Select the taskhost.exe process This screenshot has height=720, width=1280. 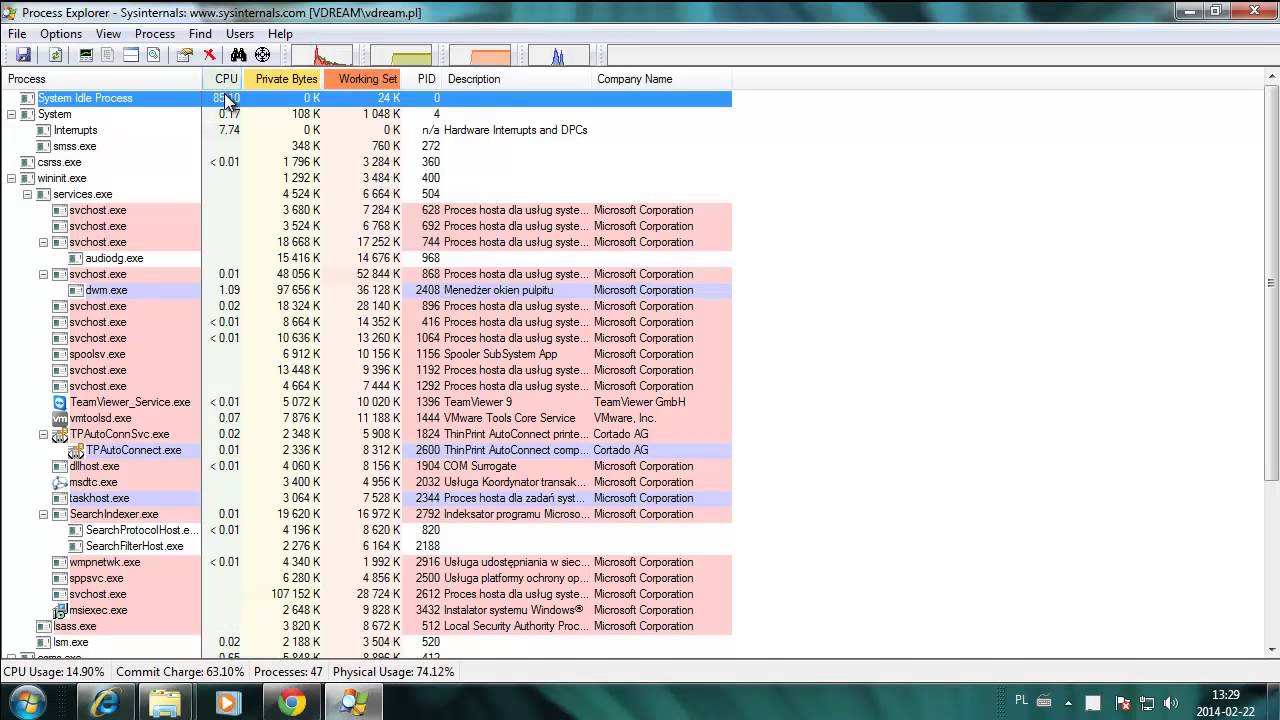[x=99, y=498]
